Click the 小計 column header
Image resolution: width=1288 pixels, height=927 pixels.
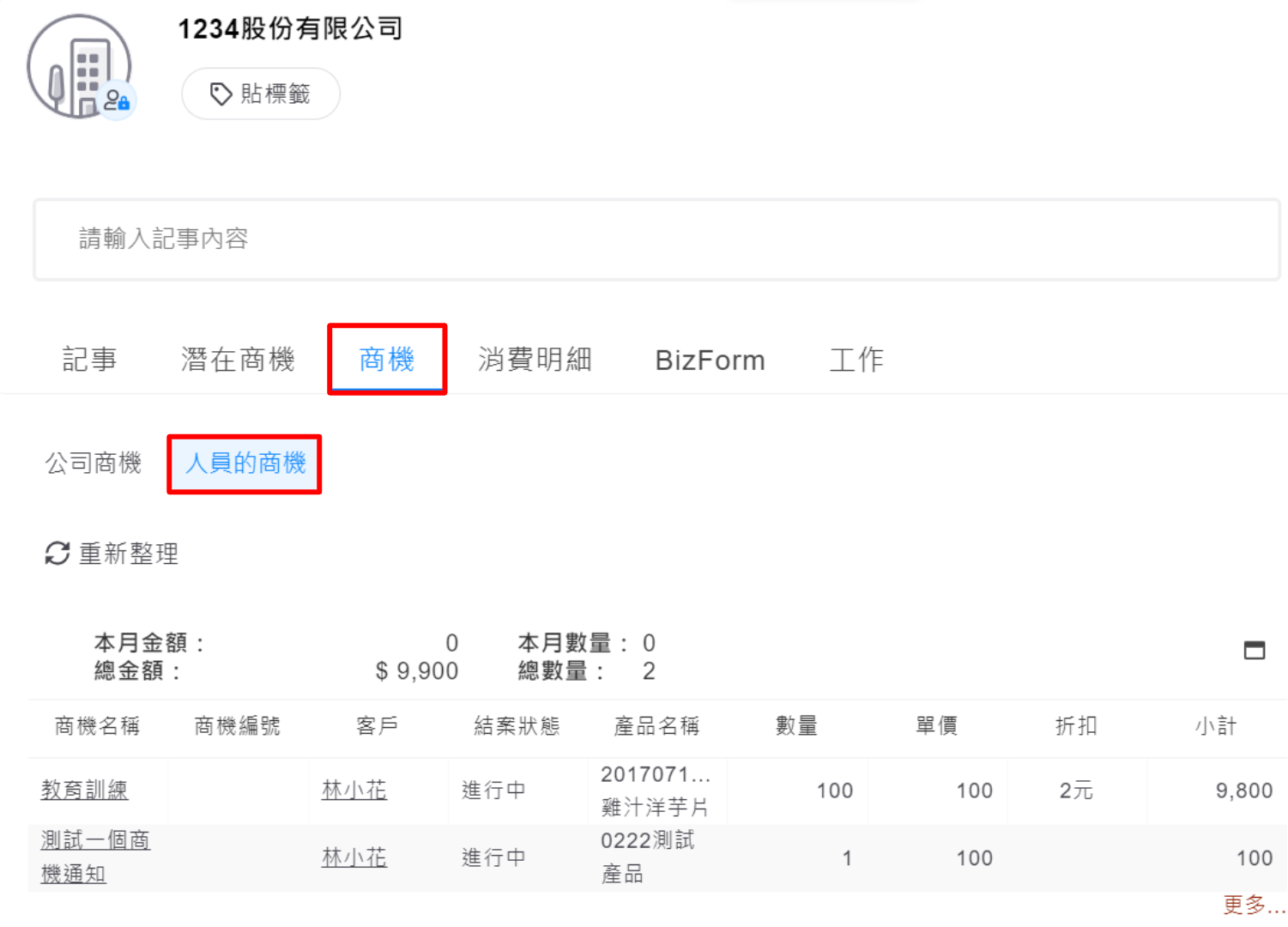coord(1215,726)
